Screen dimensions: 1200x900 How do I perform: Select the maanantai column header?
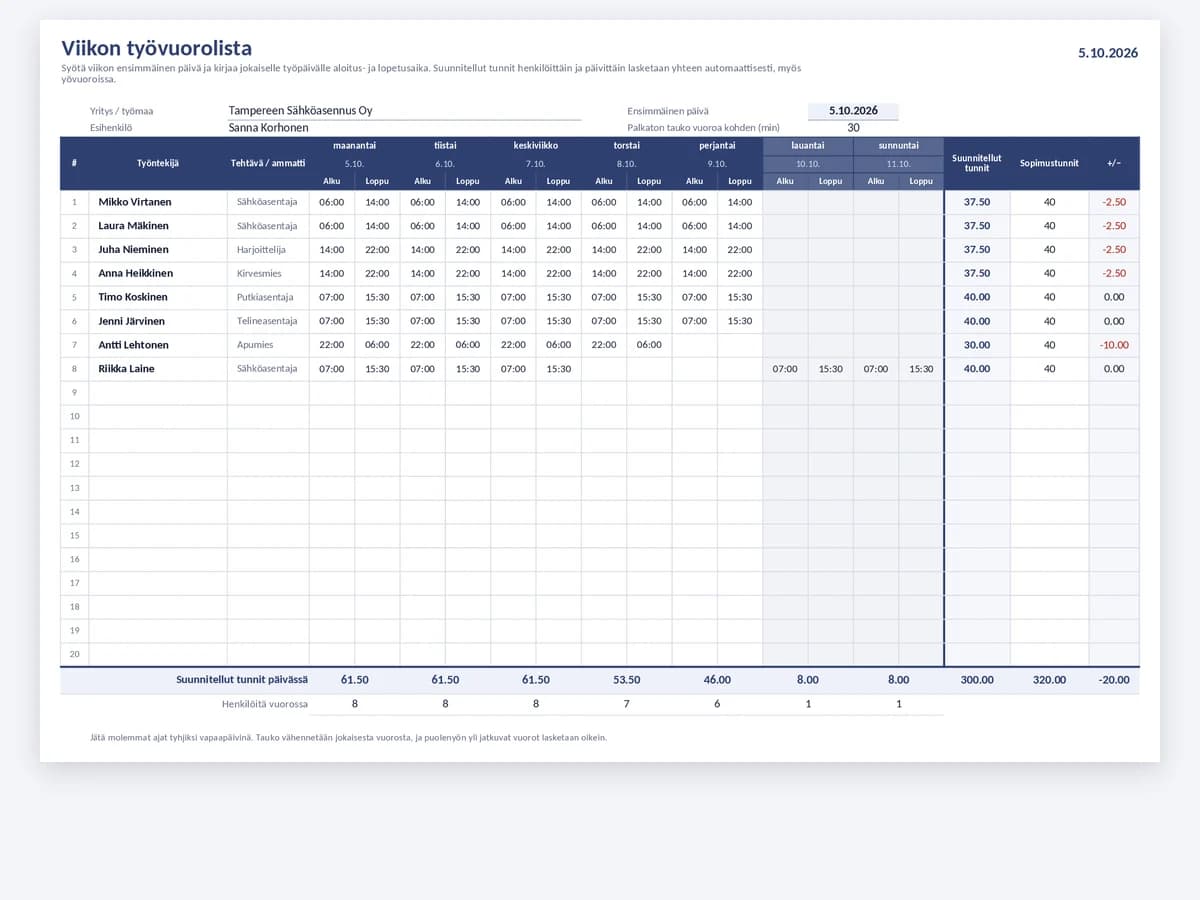click(x=354, y=145)
